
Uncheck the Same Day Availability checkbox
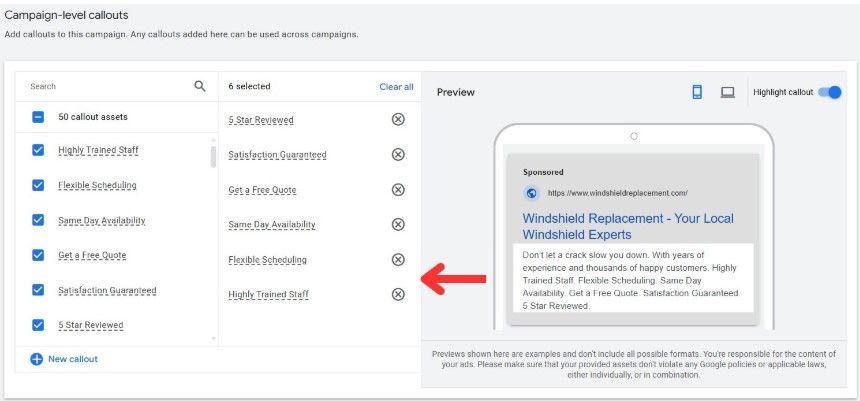[38, 220]
